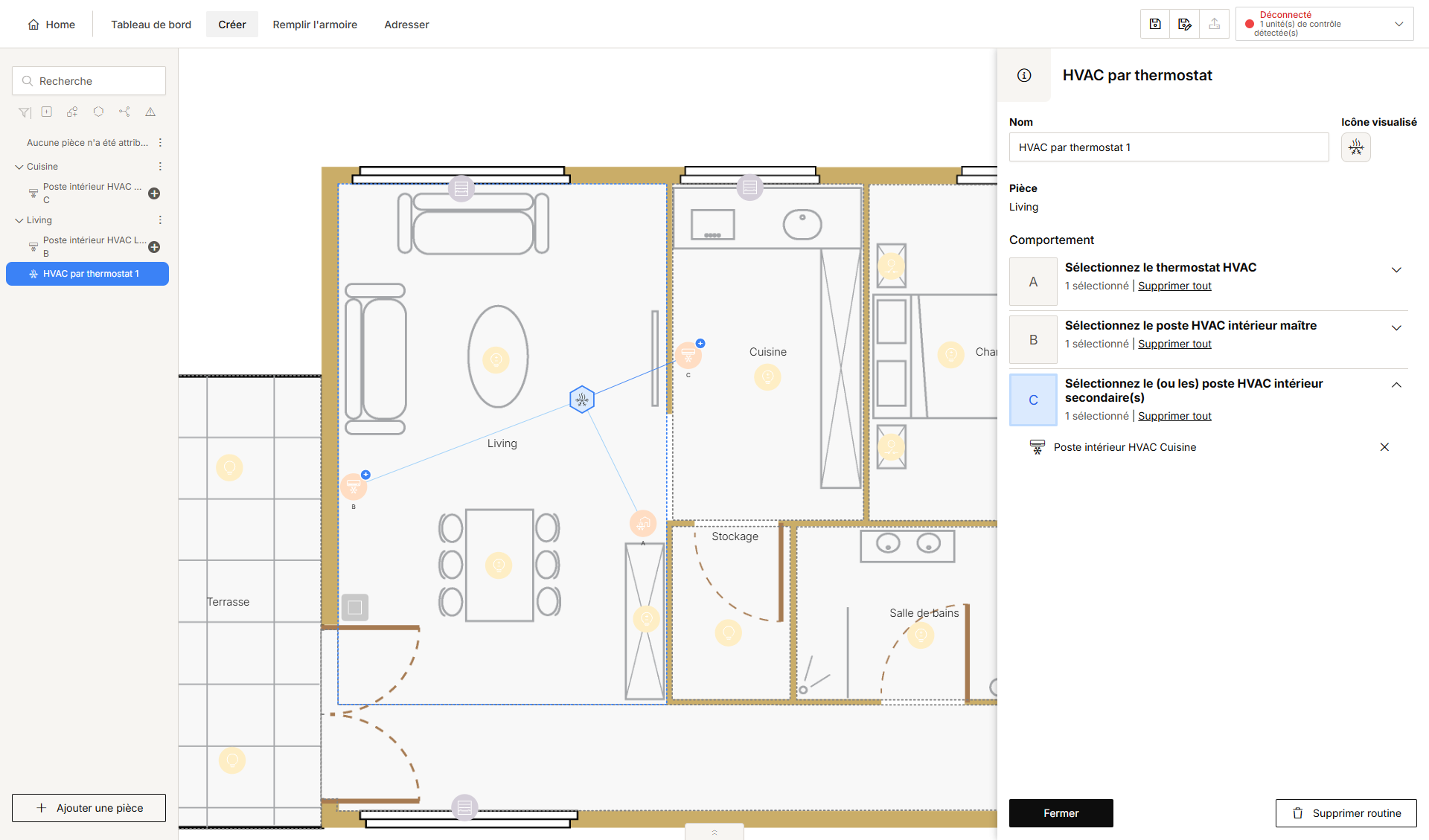Click the filter funnel icon in sidebar

(25, 112)
